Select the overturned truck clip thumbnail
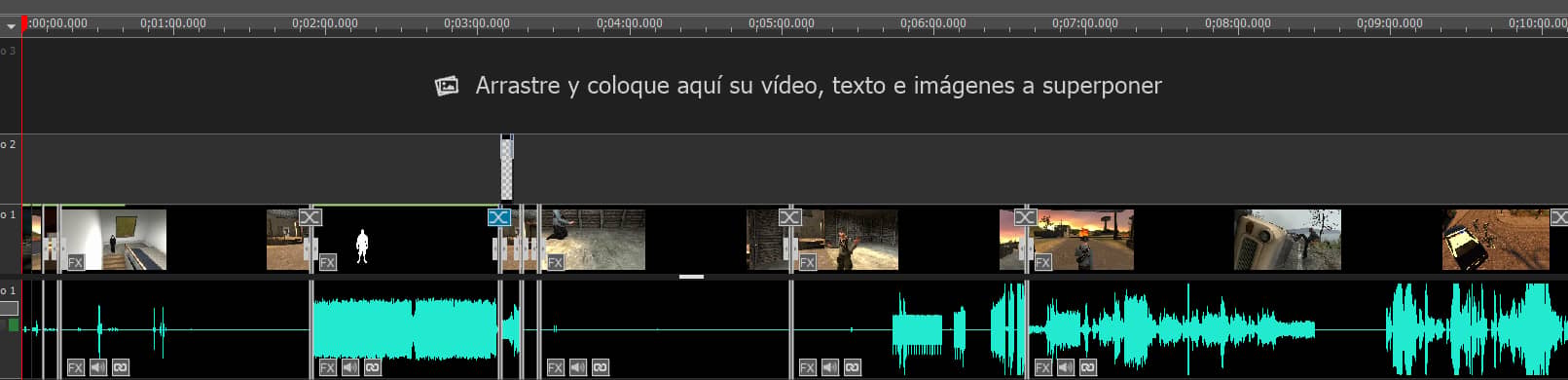This screenshot has height=380, width=1568. (1288, 240)
